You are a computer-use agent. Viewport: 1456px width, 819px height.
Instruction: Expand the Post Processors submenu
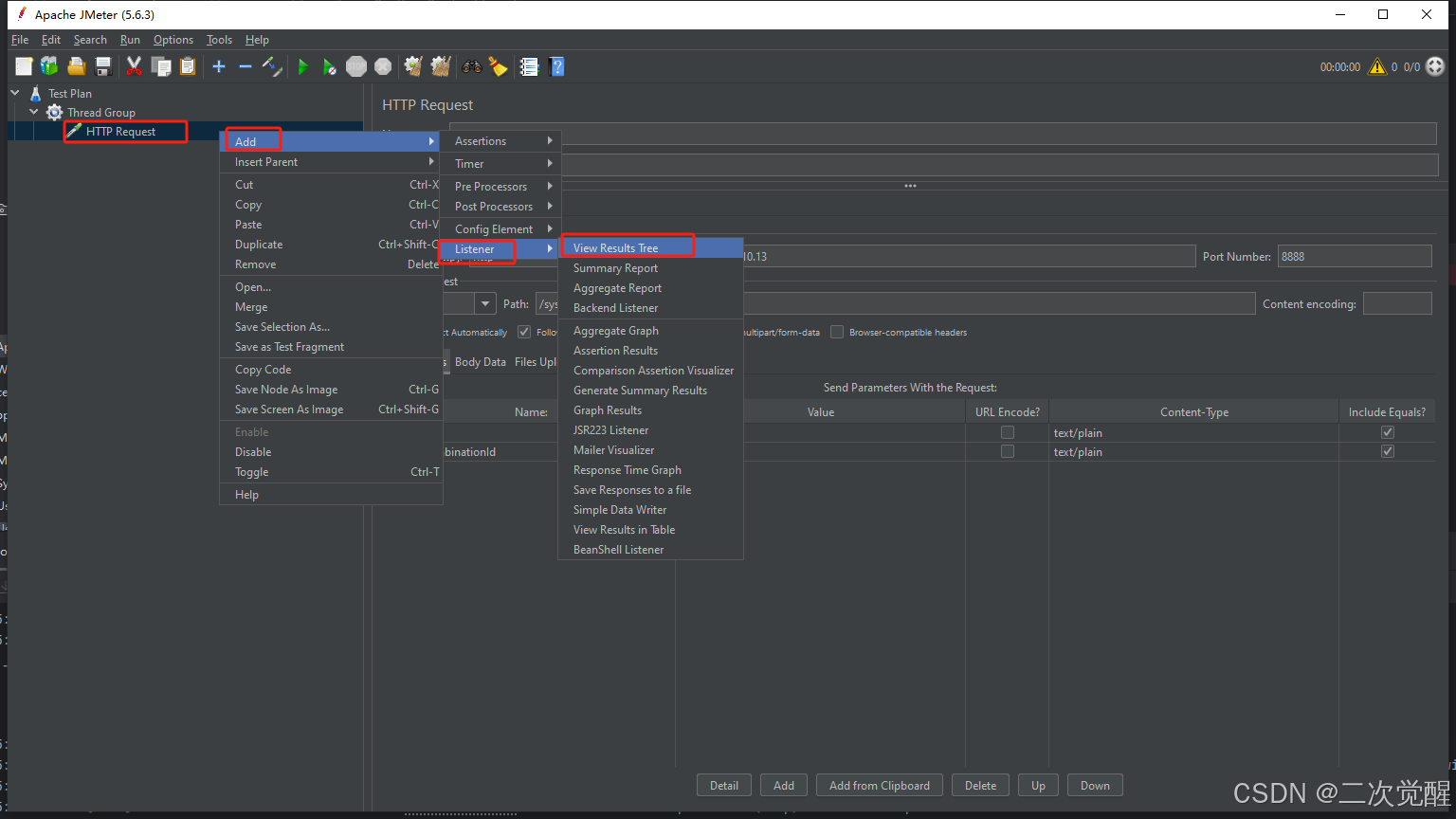point(501,207)
